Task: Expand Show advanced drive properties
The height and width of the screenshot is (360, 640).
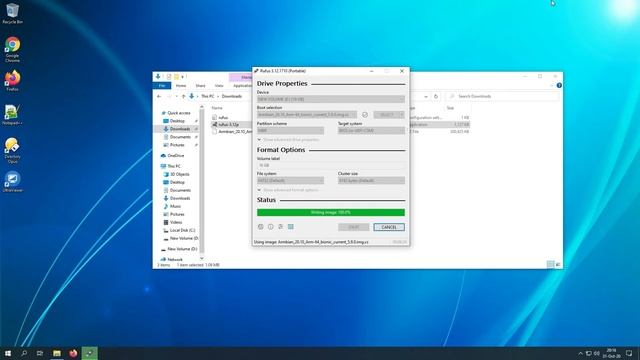Action: [288, 140]
